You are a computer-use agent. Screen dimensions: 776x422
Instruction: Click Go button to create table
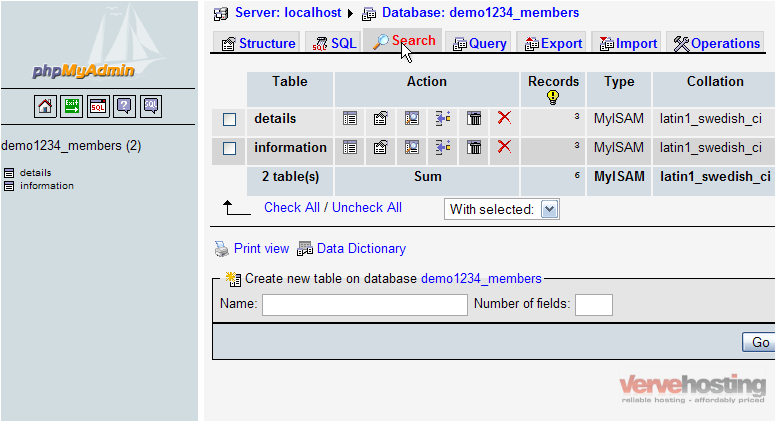760,342
